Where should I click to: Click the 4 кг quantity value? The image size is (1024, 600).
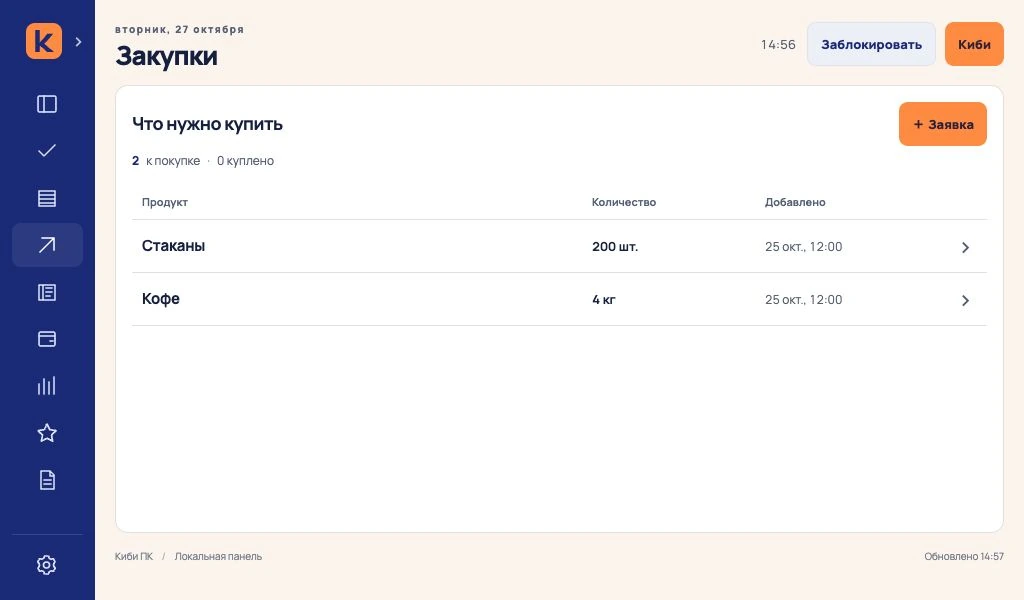(x=603, y=300)
